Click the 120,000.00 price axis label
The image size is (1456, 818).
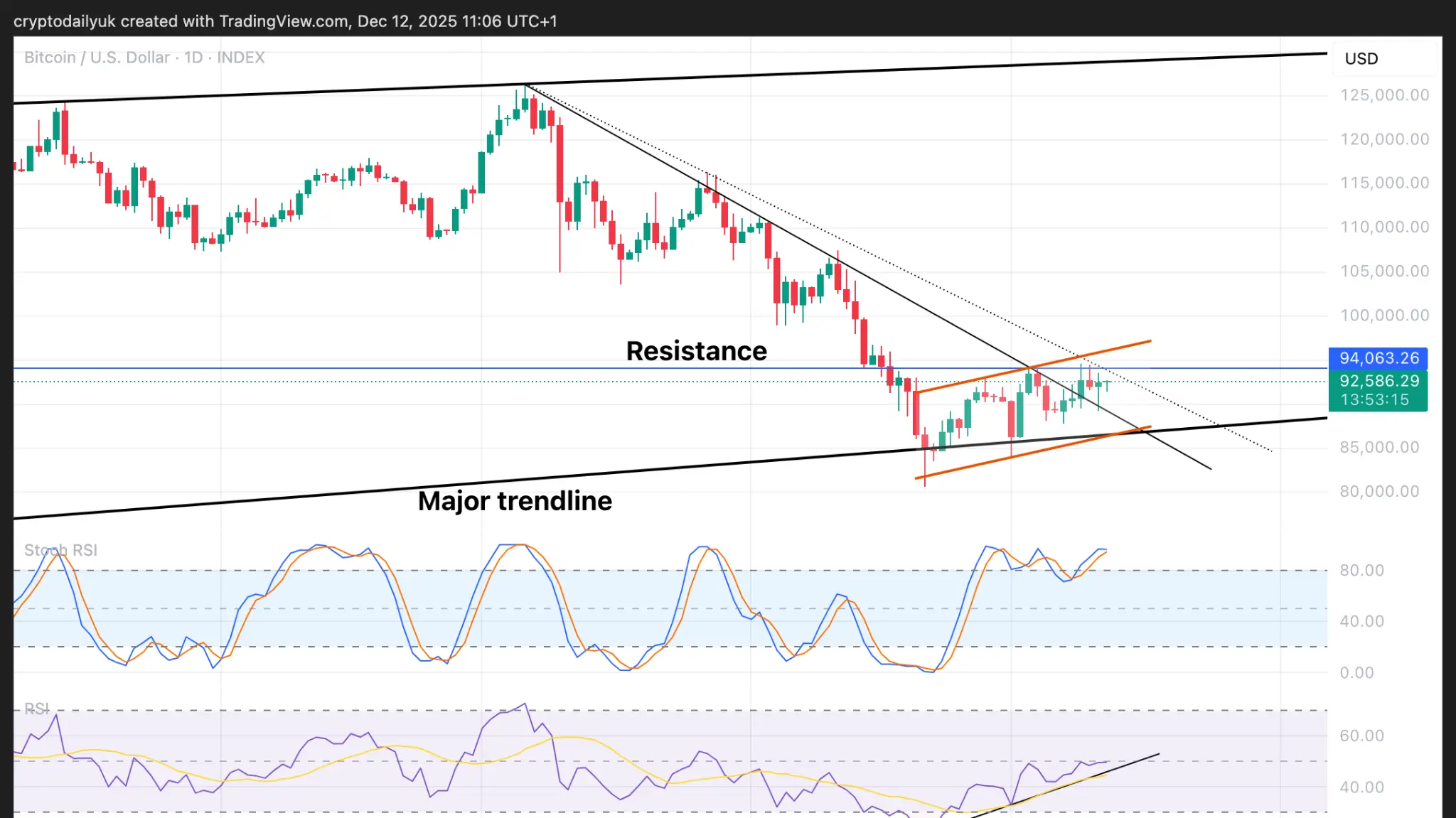[1383, 139]
